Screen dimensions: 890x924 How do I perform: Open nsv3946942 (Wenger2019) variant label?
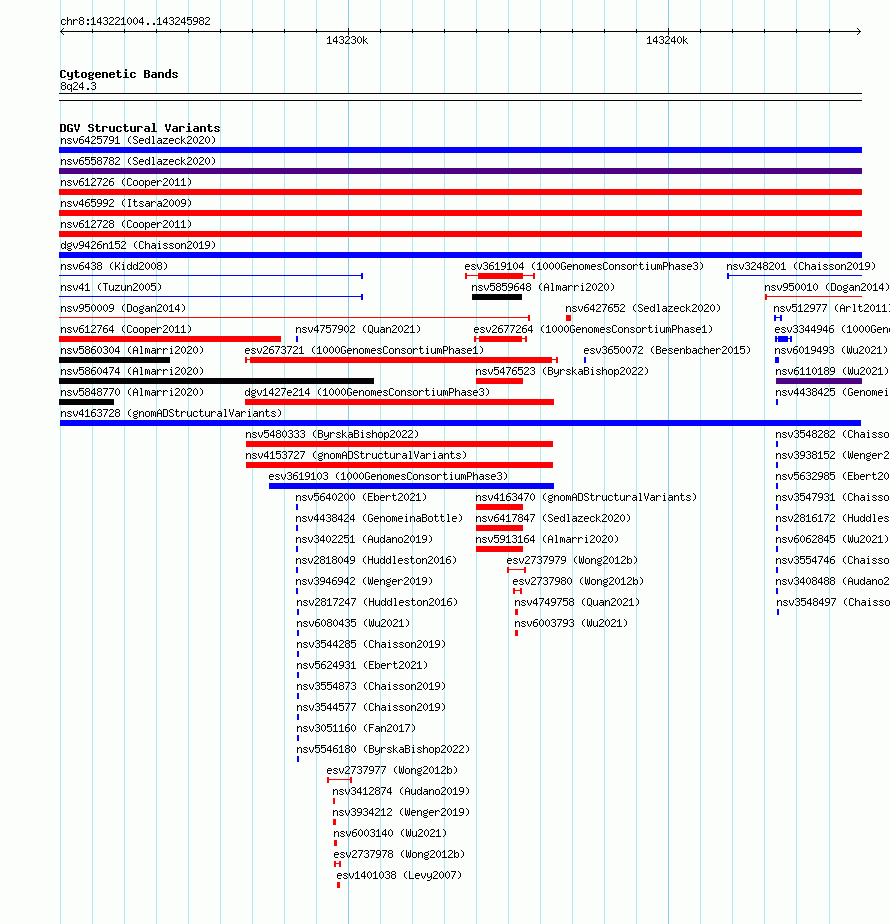point(364,582)
